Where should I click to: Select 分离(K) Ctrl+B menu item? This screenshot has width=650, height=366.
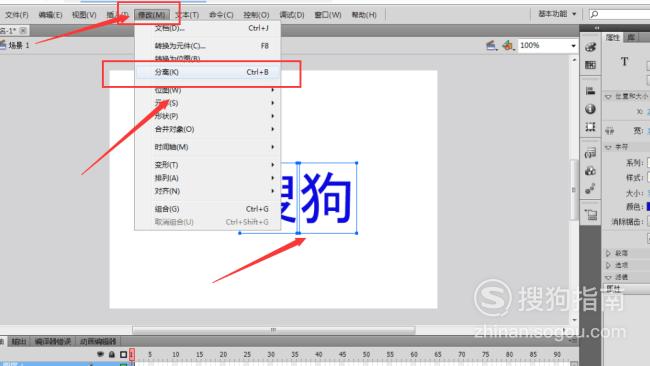[208, 72]
